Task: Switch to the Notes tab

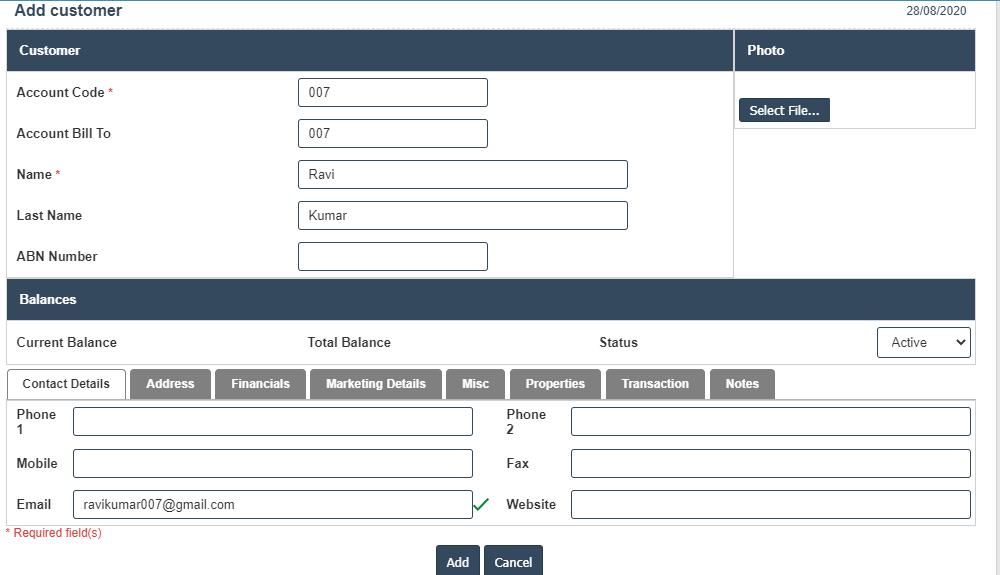Action: coord(742,384)
